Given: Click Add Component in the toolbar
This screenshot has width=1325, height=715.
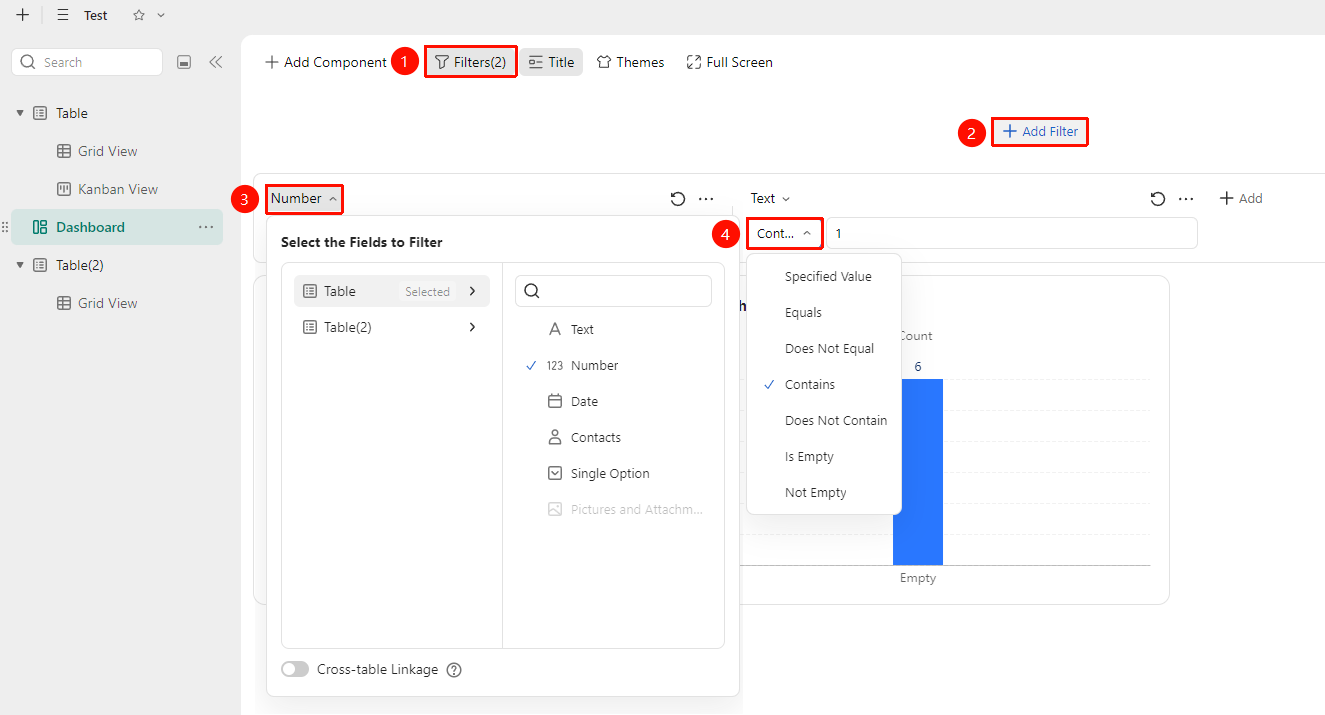Looking at the screenshot, I should coord(325,62).
